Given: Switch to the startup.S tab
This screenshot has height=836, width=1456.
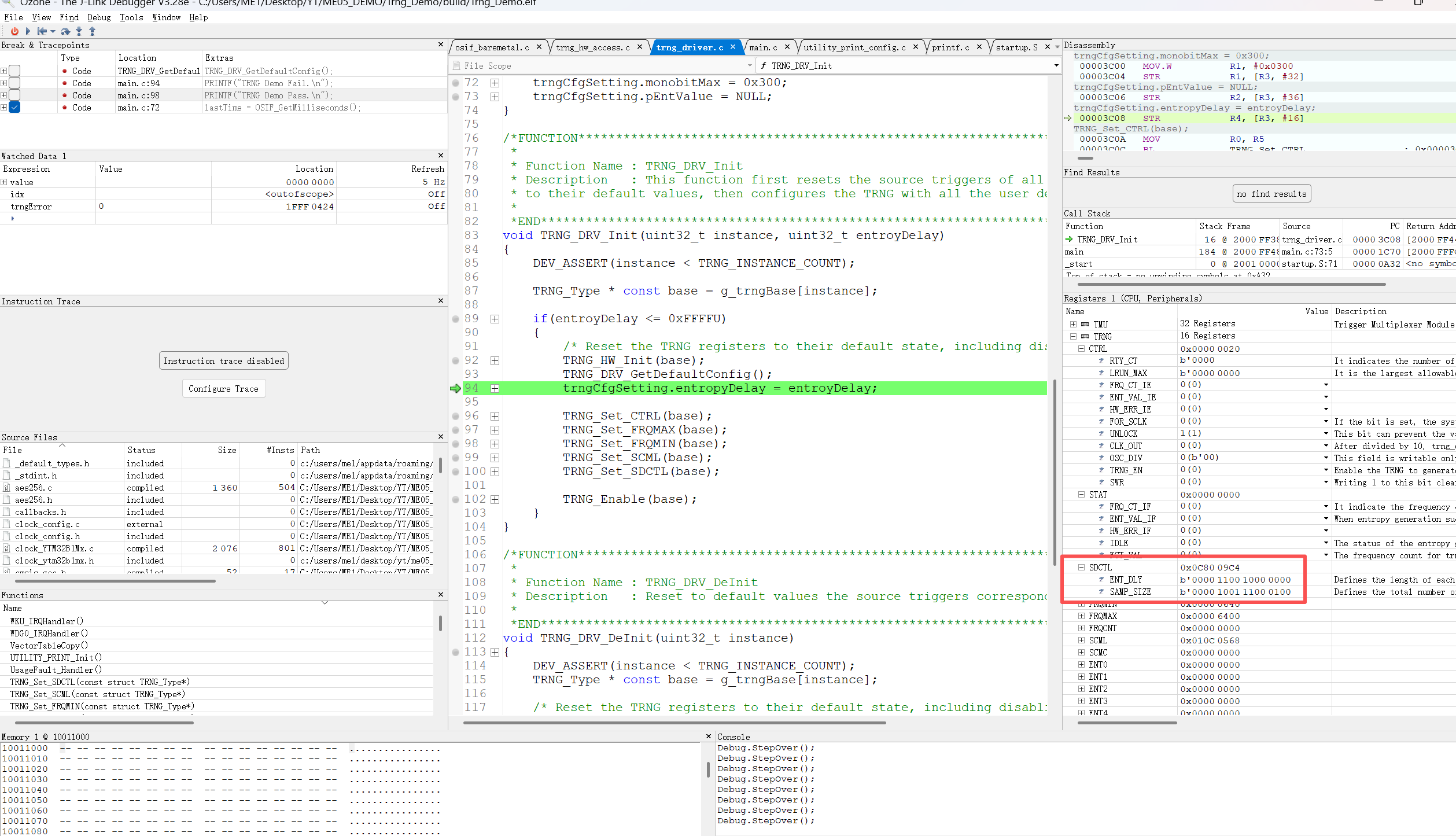Looking at the screenshot, I should click(1016, 47).
